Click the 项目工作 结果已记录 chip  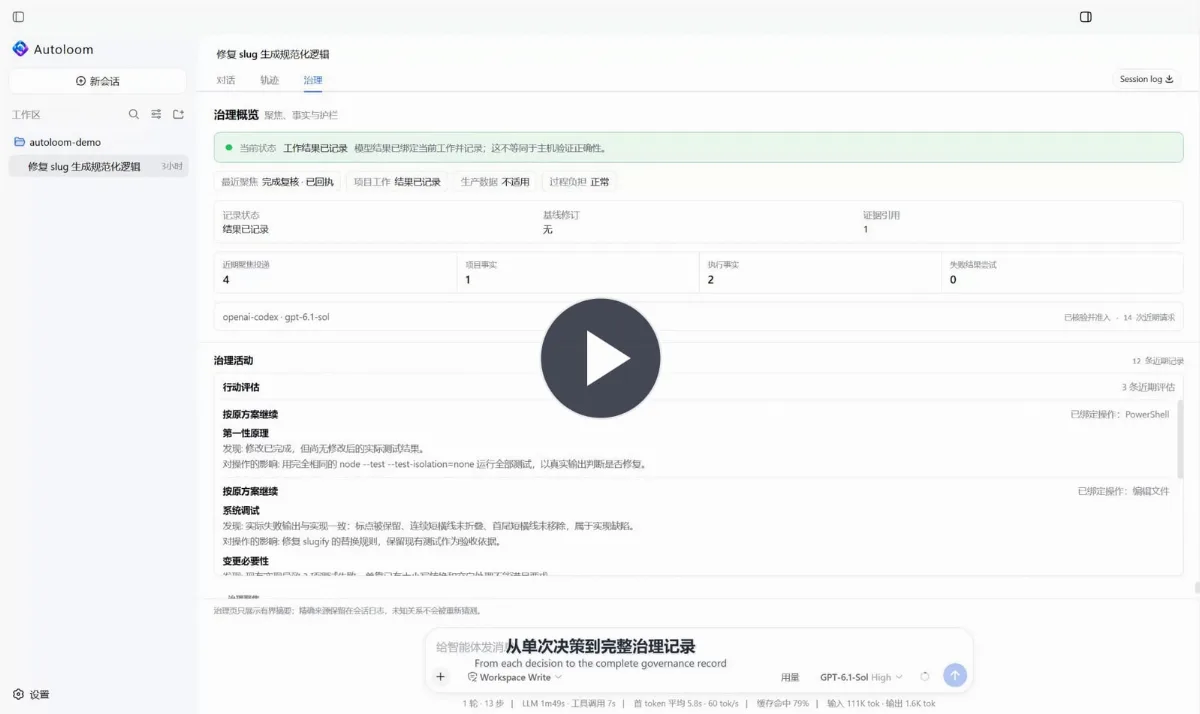pyautogui.click(x=397, y=182)
